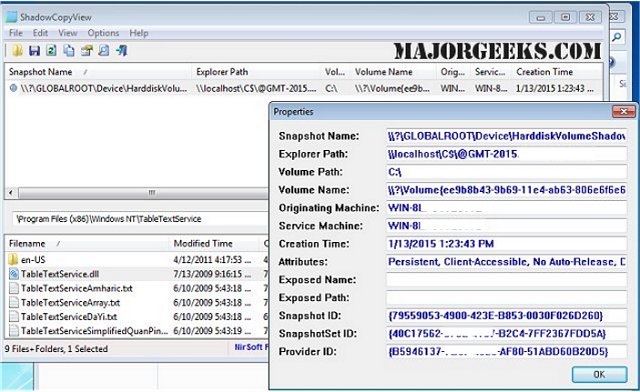Open the NirSoft link in the status bar
Screen dimensions: 640x392
coord(251,347)
